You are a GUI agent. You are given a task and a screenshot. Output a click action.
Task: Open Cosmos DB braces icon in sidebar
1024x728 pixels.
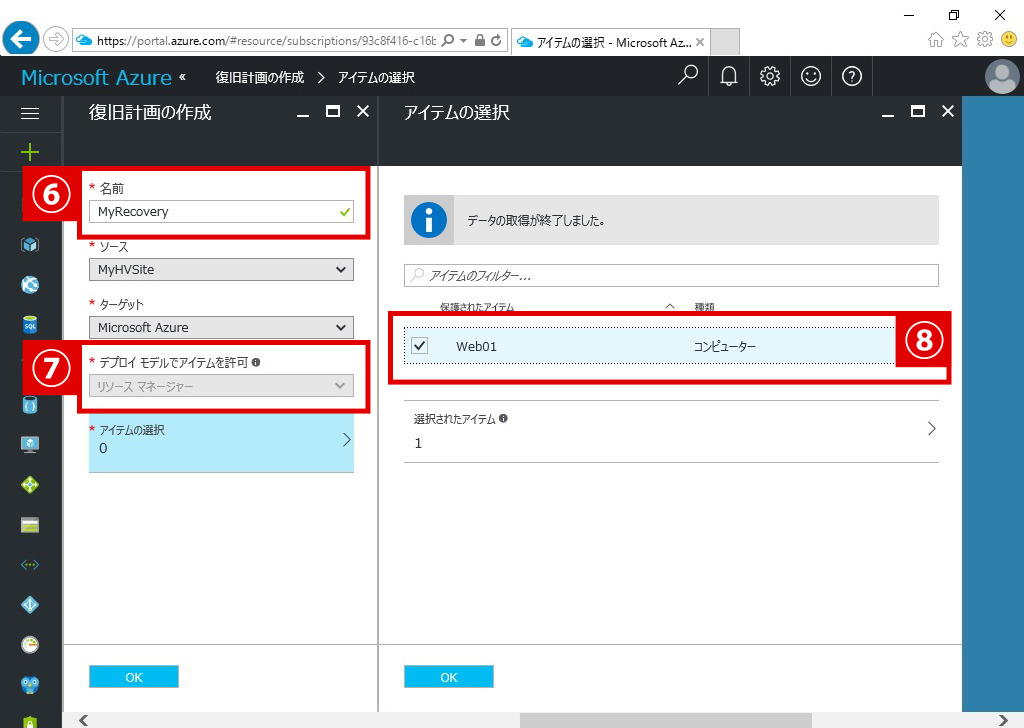(30, 405)
